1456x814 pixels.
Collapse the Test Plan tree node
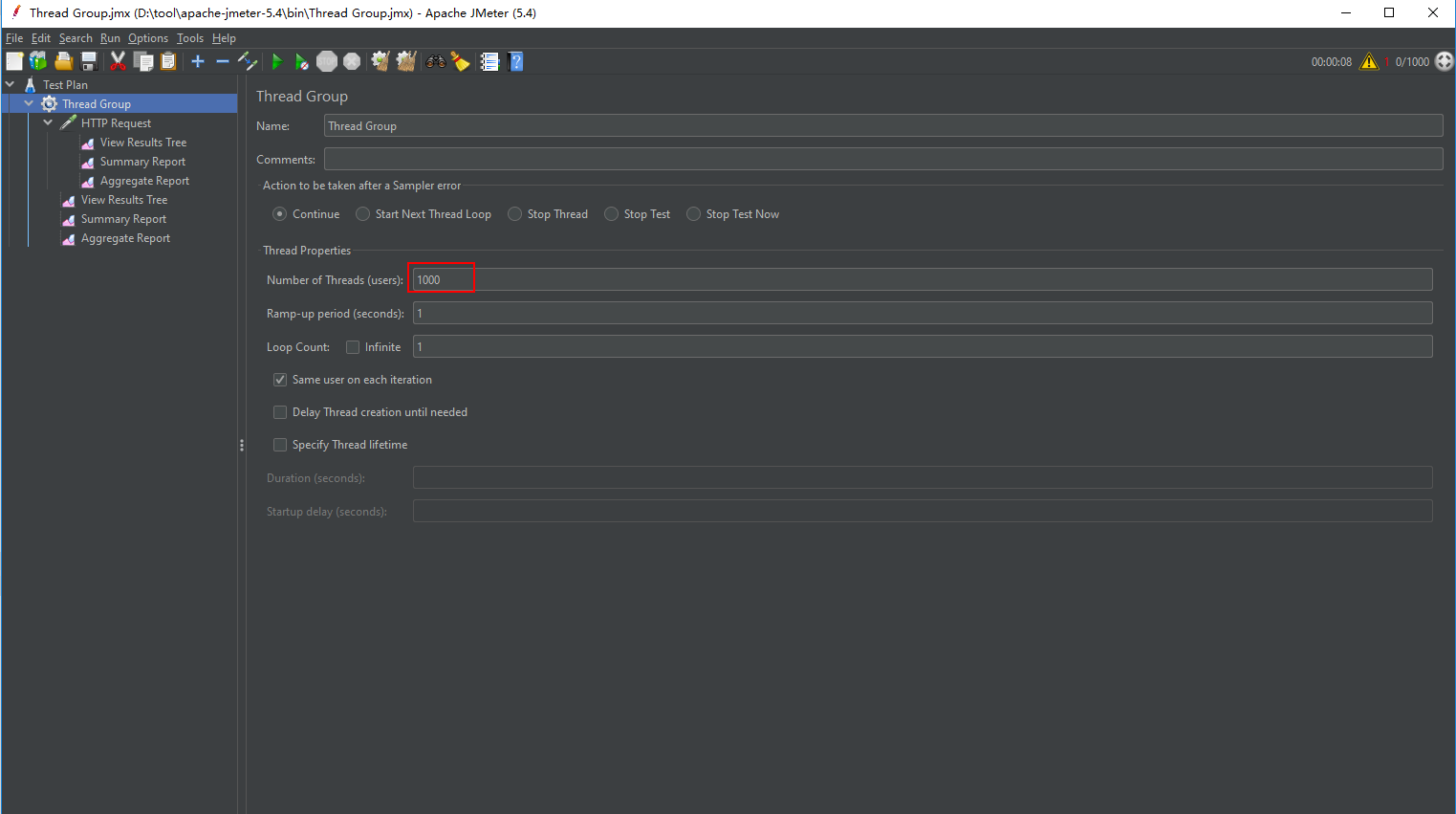point(10,84)
